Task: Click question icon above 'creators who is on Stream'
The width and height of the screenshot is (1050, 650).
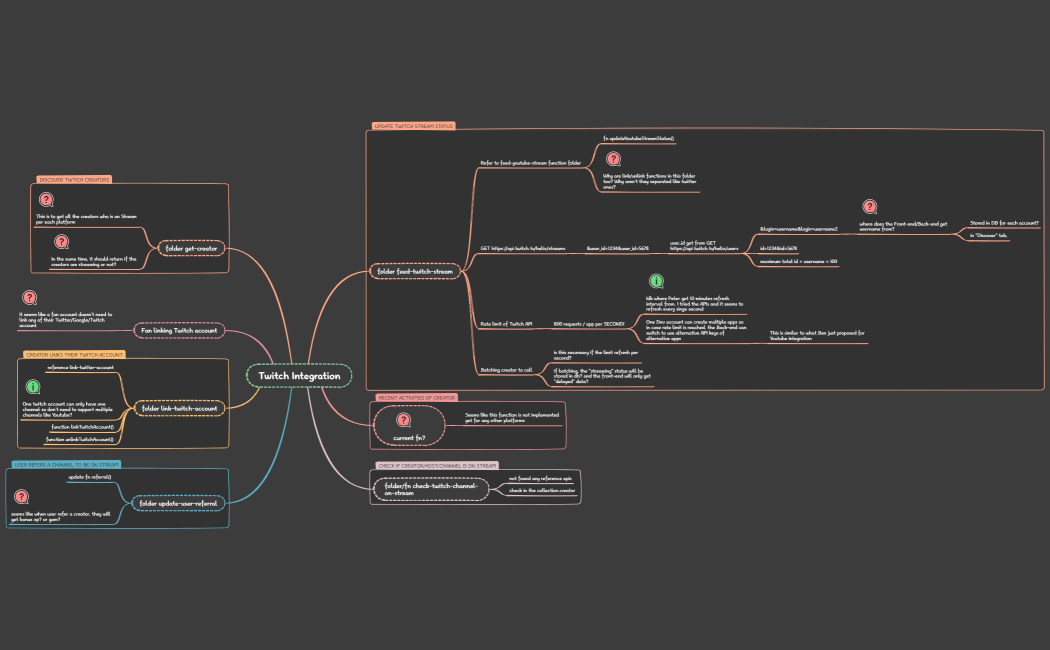Action: pos(46,200)
